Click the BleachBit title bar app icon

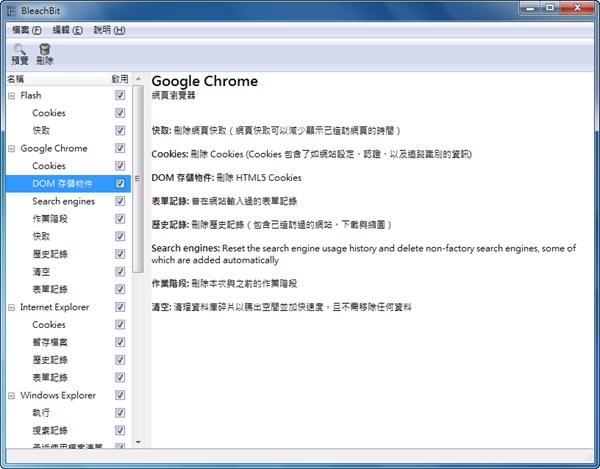pos(11,10)
